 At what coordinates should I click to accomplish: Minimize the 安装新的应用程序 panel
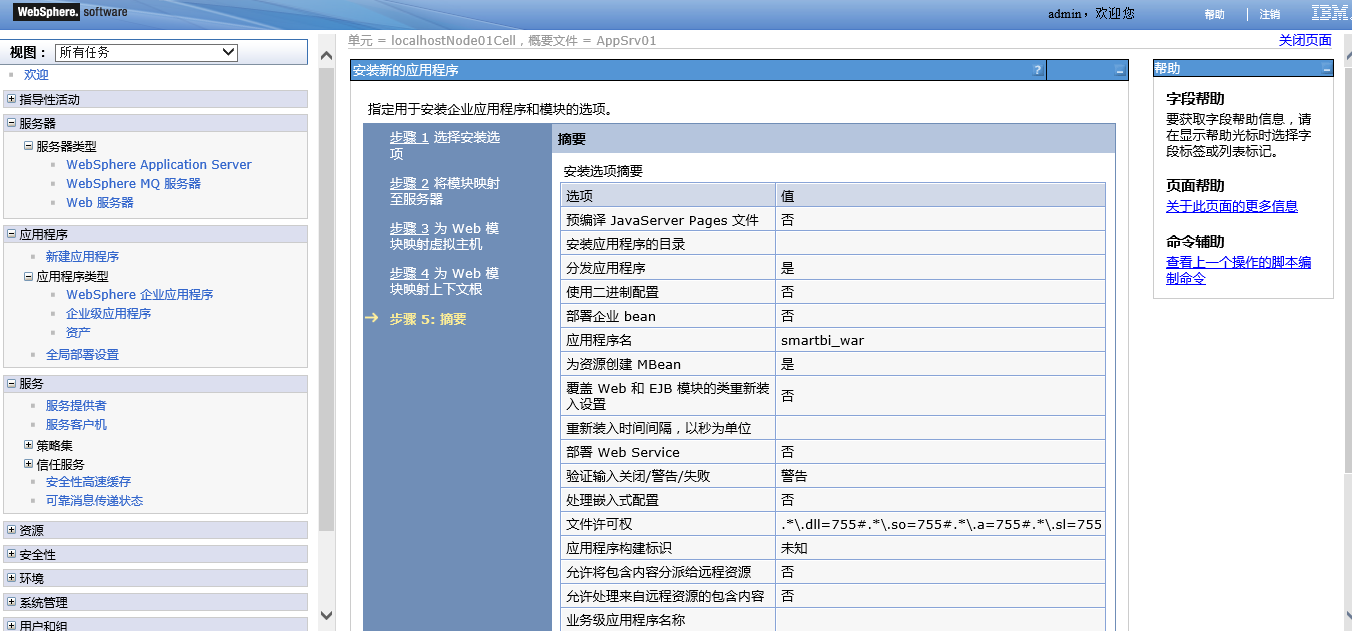tap(1119, 71)
